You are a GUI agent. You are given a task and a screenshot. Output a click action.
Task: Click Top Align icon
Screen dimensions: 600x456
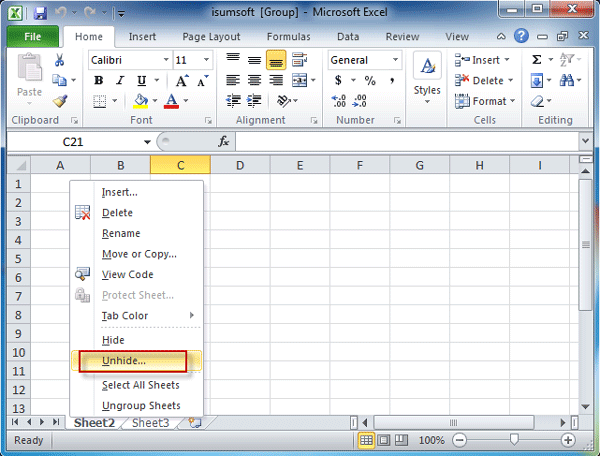coord(233,59)
